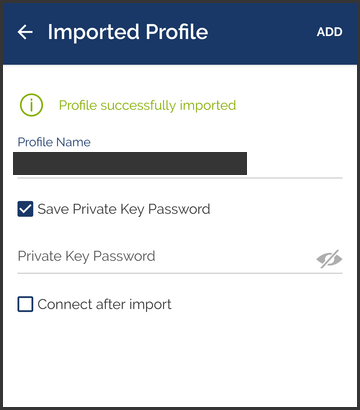Click the underline below Private Key Password
The height and width of the screenshot is (410, 360).
180,273
